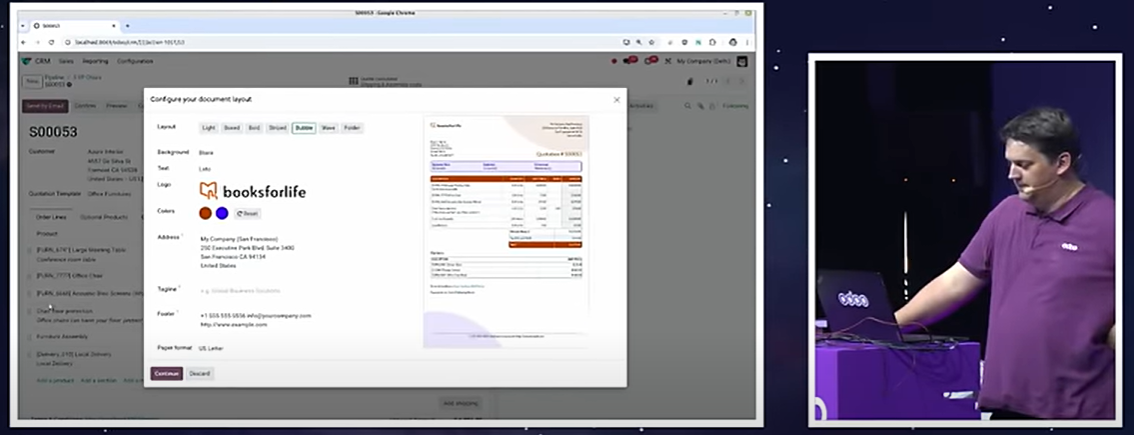Click the booksforlife logo image
Image resolution: width=1134 pixels, height=435 pixels.
pos(252,191)
